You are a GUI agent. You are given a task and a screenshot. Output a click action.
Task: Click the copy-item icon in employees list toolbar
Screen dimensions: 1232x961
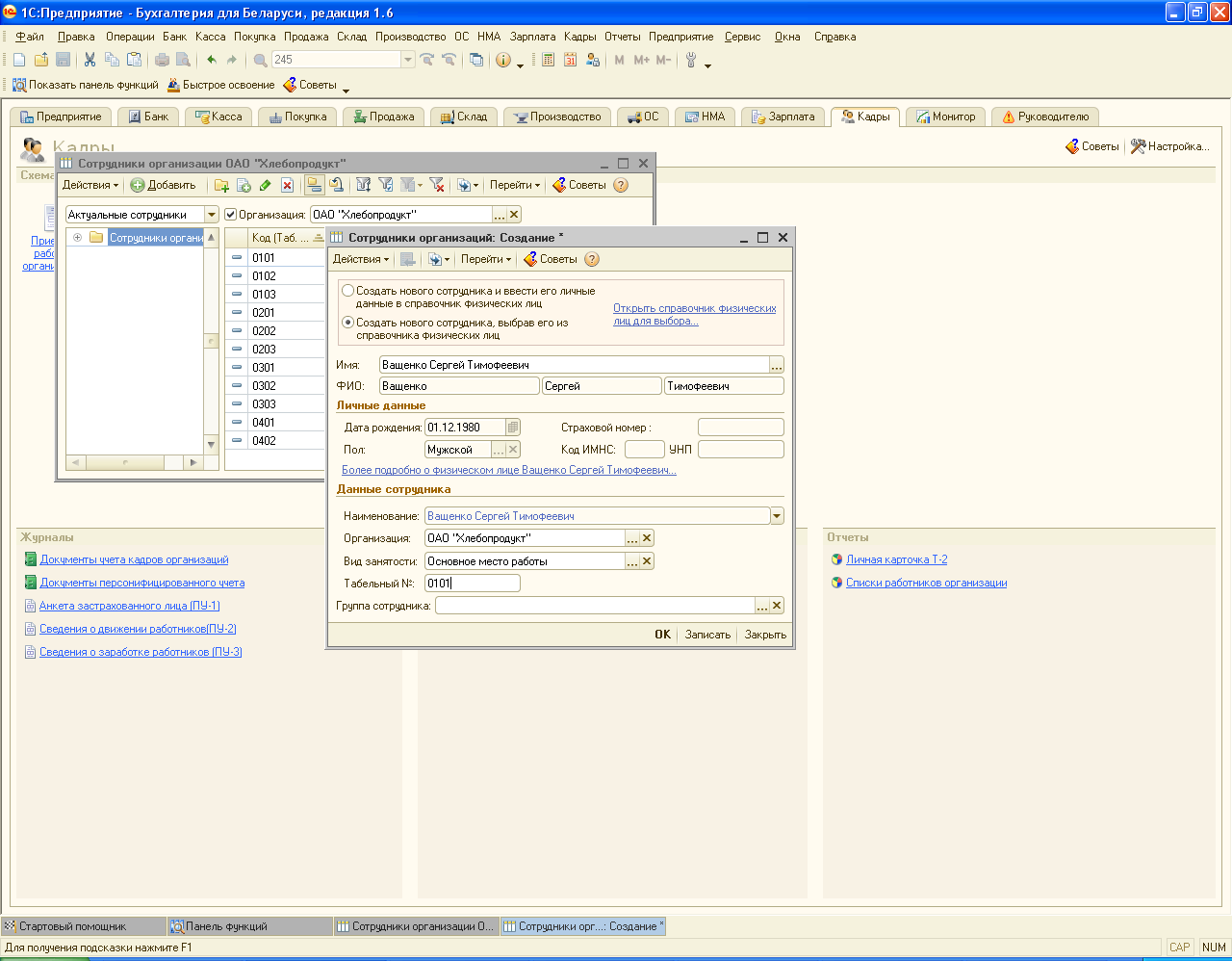(x=244, y=185)
